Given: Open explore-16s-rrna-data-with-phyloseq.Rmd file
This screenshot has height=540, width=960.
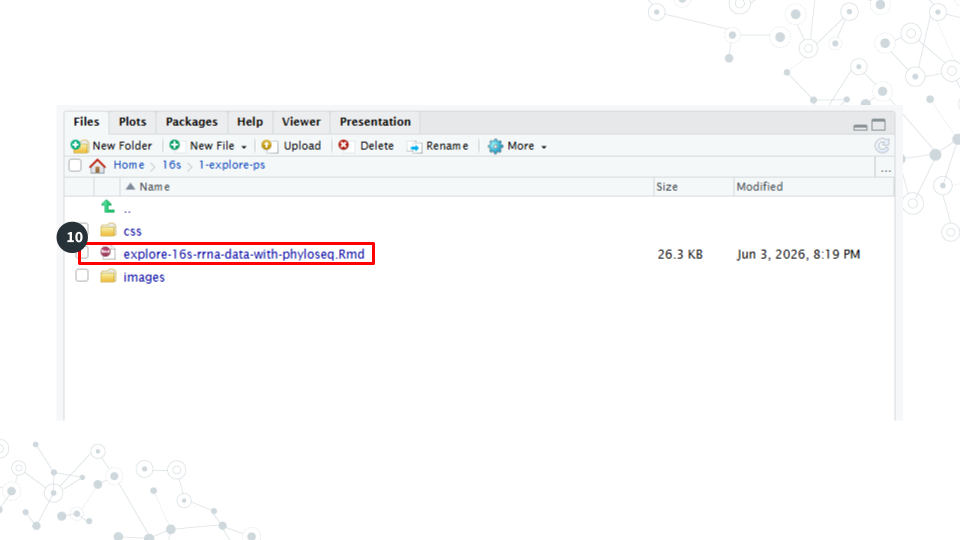Looking at the screenshot, I should [244, 254].
